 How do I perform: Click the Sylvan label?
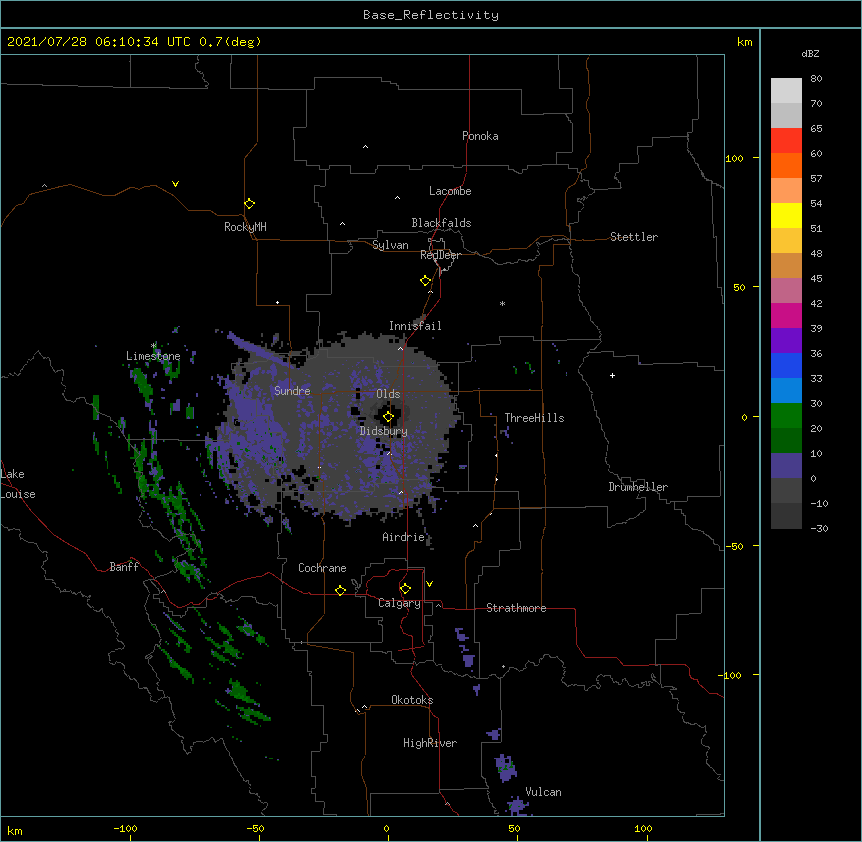[390, 245]
